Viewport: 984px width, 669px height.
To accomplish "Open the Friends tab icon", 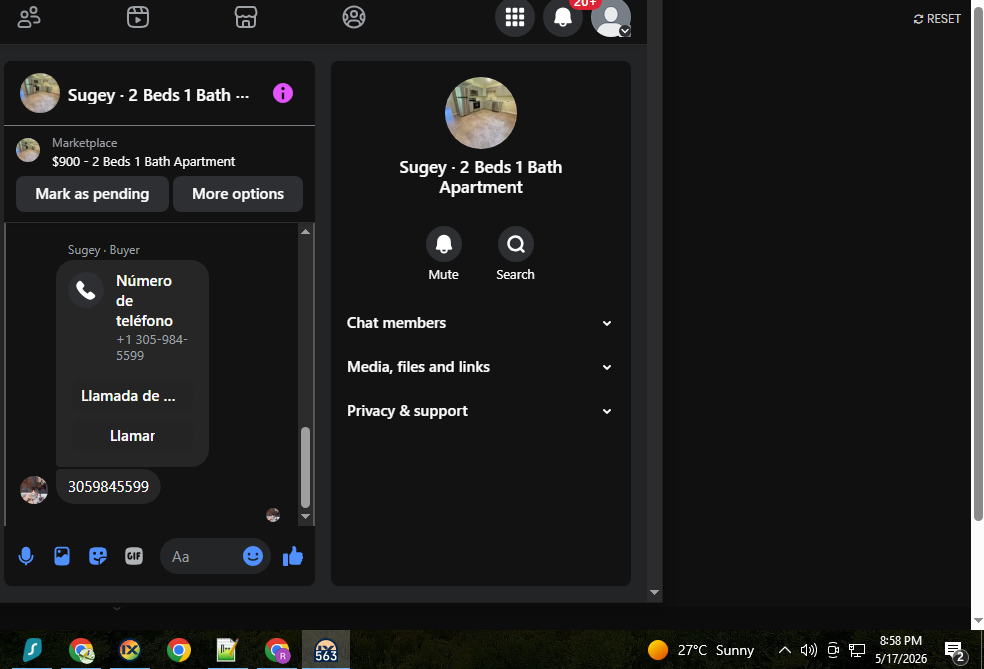I will point(29,17).
